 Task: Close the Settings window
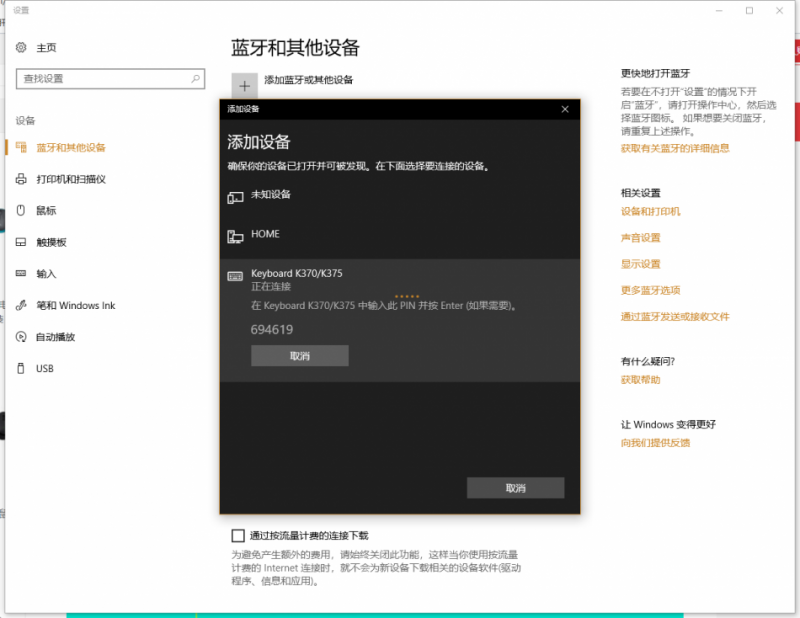click(x=779, y=10)
